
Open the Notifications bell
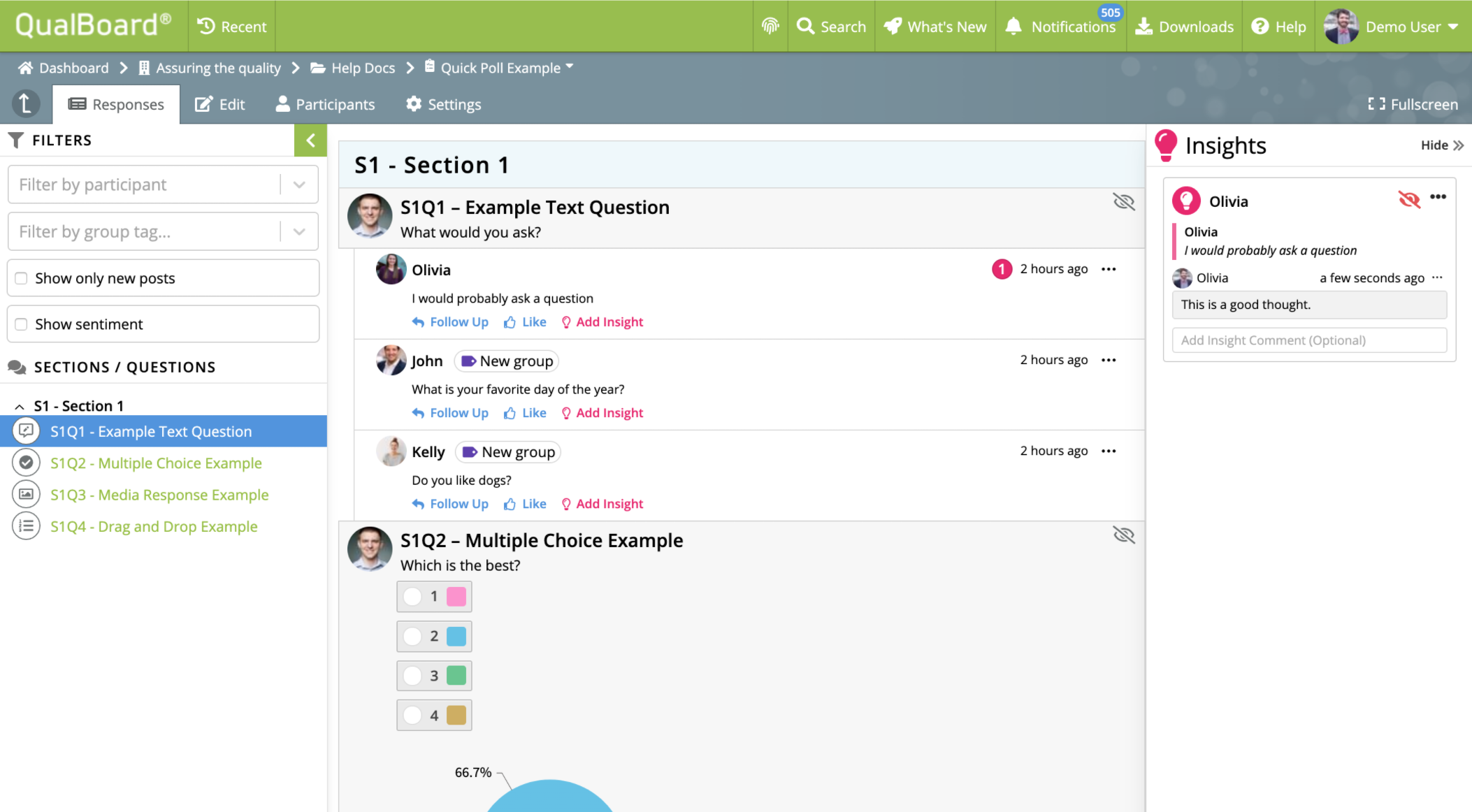(1013, 27)
